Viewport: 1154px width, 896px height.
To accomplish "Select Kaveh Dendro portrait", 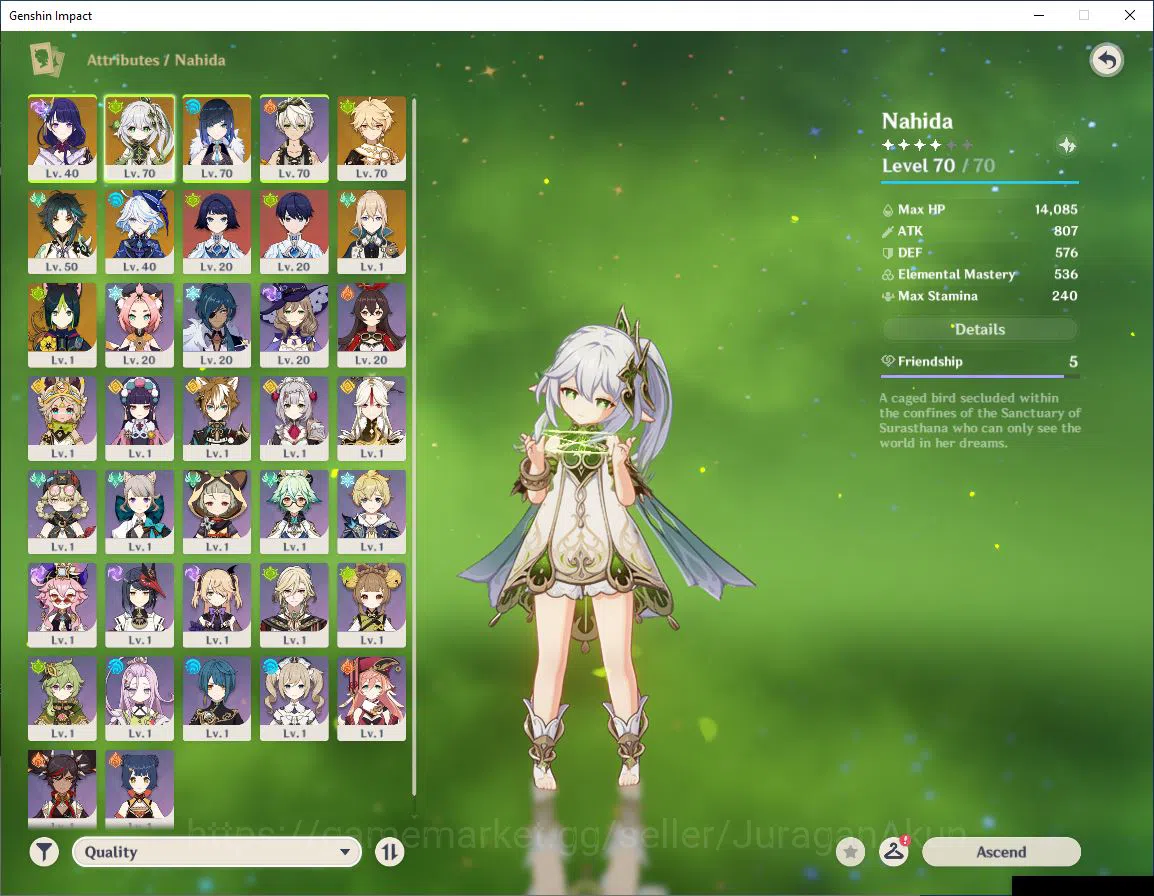I will (294, 606).
